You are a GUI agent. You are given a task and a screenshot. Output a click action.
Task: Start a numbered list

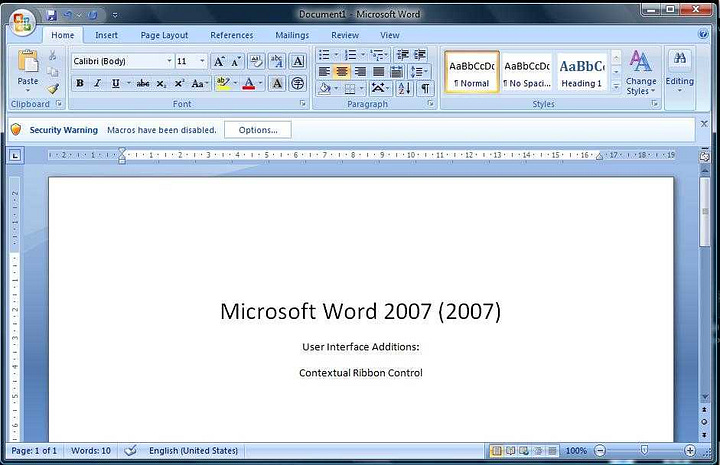(x=351, y=55)
